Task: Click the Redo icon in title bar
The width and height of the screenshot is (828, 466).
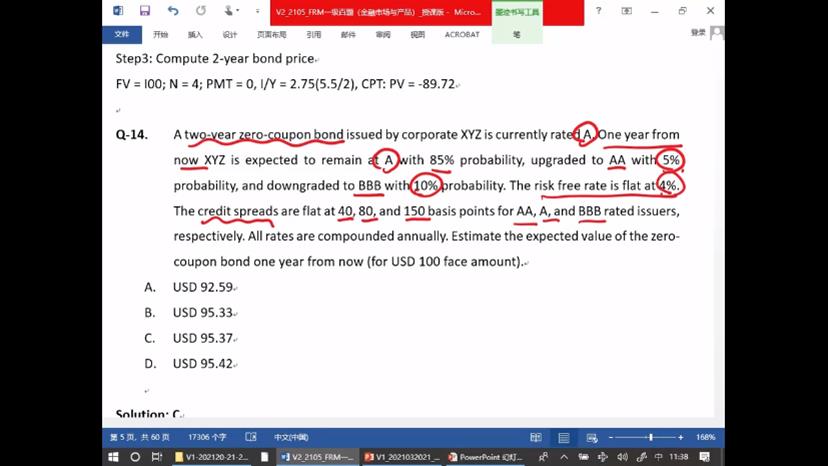Action: [201, 11]
